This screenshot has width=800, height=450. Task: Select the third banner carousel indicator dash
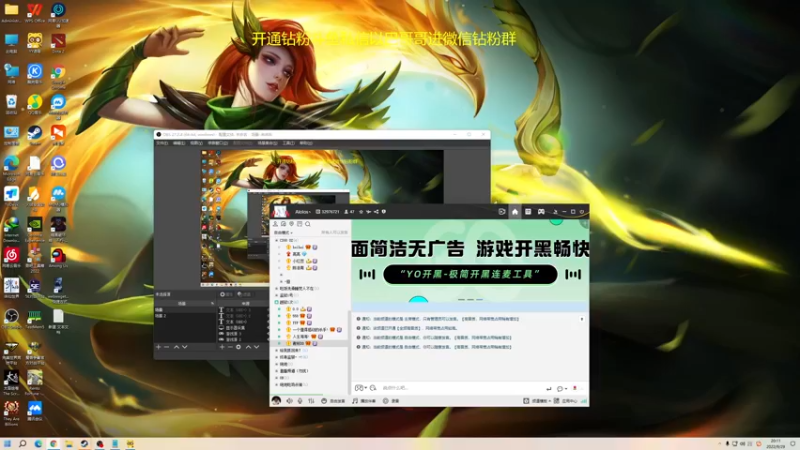[x=480, y=299]
